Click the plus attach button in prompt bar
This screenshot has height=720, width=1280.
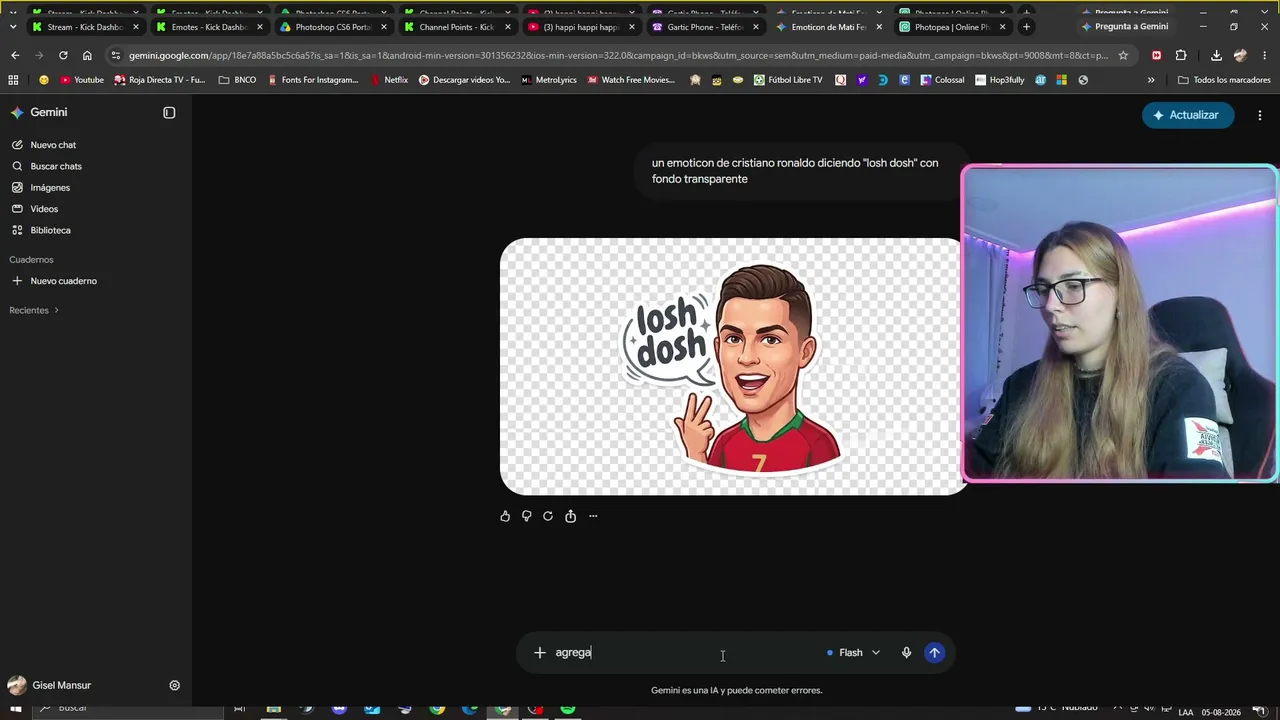click(x=540, y=653)
